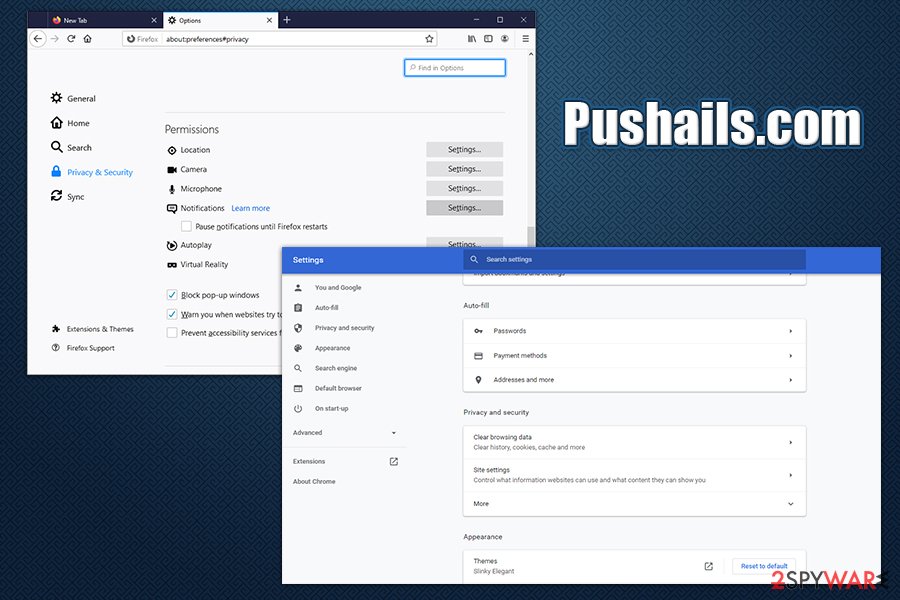This screenshot has width=900, height=600.
Task: Open Sync preferences in Firefox
Action: click(x=68, y=196)
